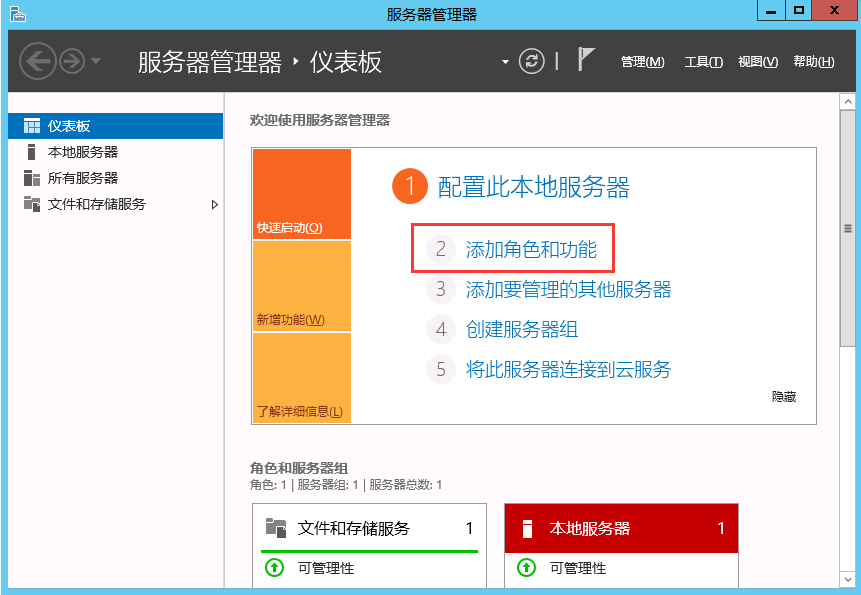The image size is (861, 595).
Task: Open the notifications flag icon
Action: [587, 60]
